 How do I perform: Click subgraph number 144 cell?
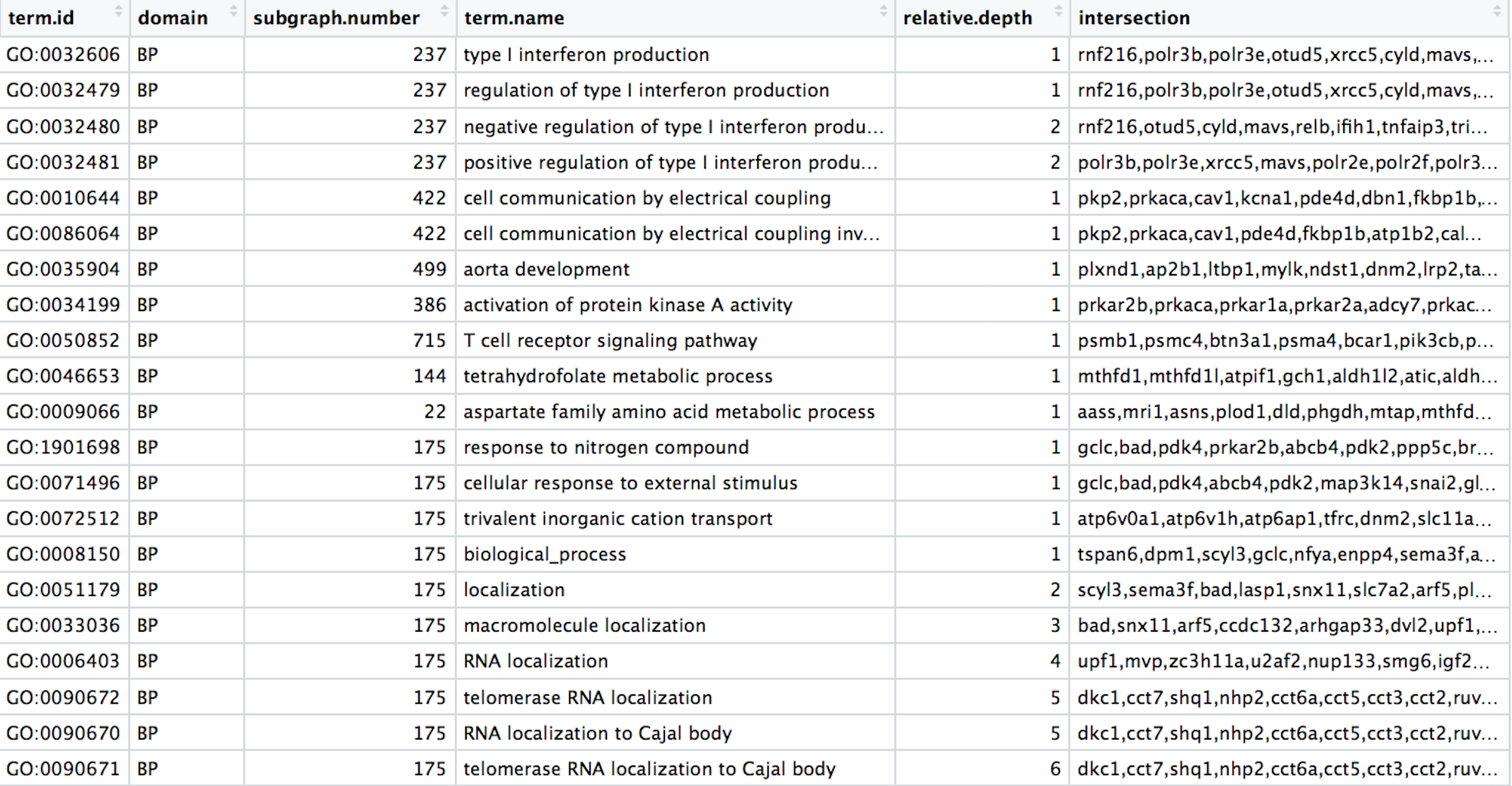point(350,376)
